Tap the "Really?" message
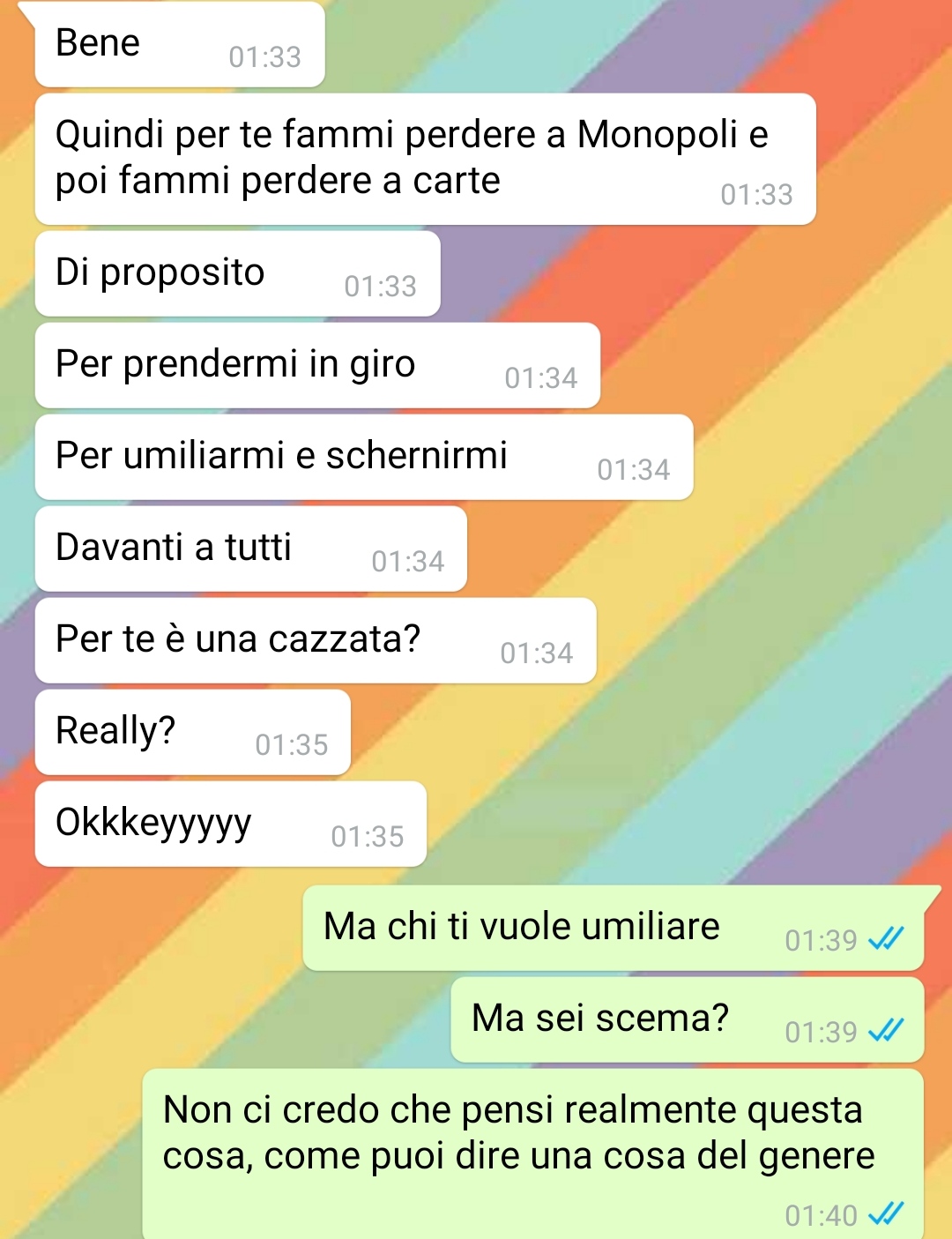The image size is (952, 1239). pyautogui.click(x=193, y=732)
